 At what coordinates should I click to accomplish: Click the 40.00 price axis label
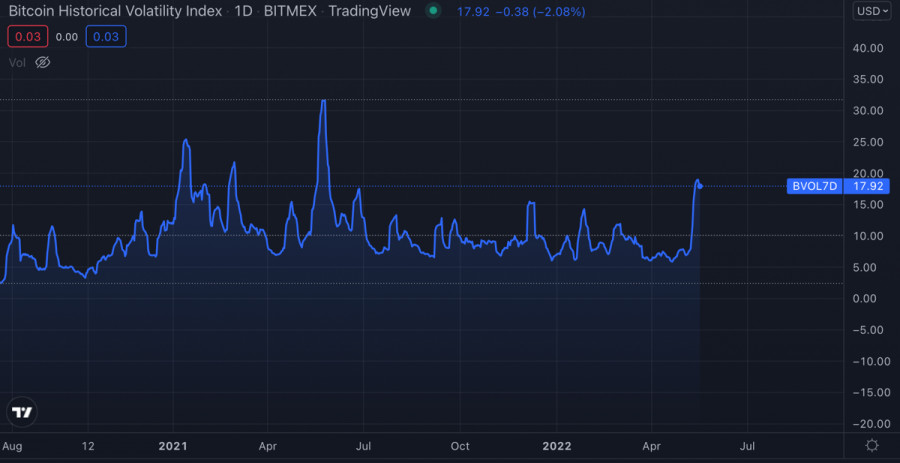(x=868, y=48)
